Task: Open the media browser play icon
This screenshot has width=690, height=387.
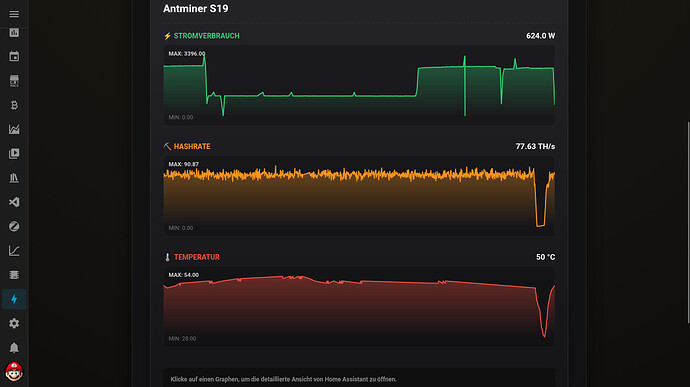Action: pyautogui.click(x=14, y=153)
